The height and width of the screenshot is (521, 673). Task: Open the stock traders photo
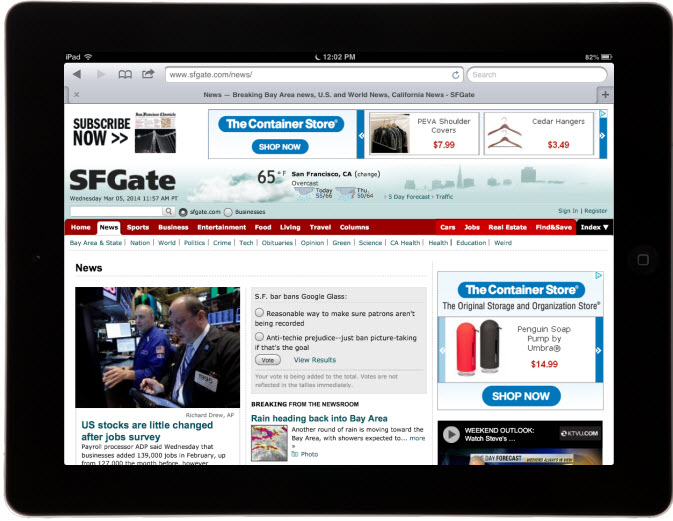click(158, 348)
